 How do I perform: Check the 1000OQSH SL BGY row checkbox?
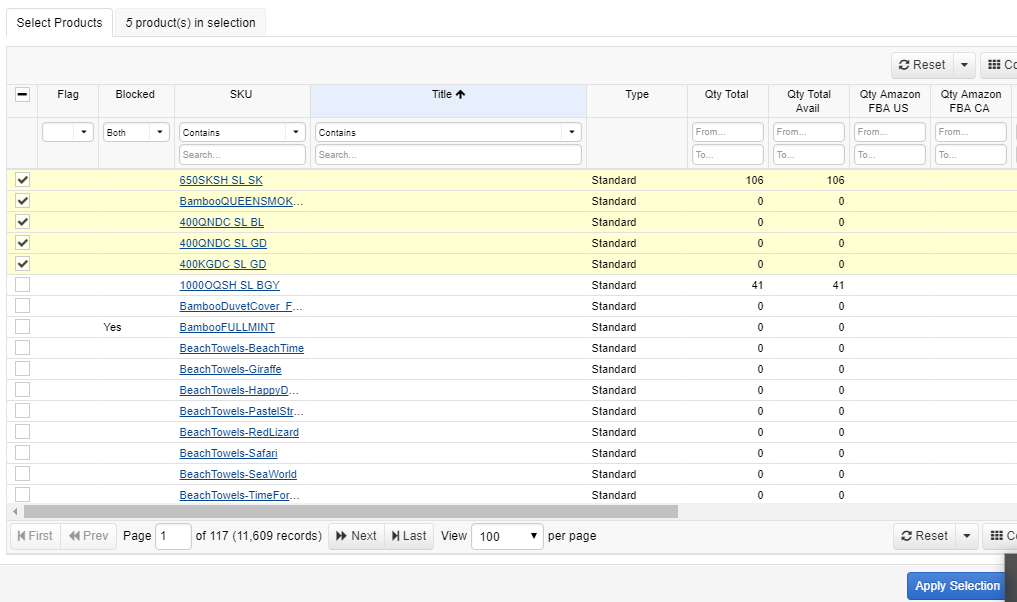point(22,285)
